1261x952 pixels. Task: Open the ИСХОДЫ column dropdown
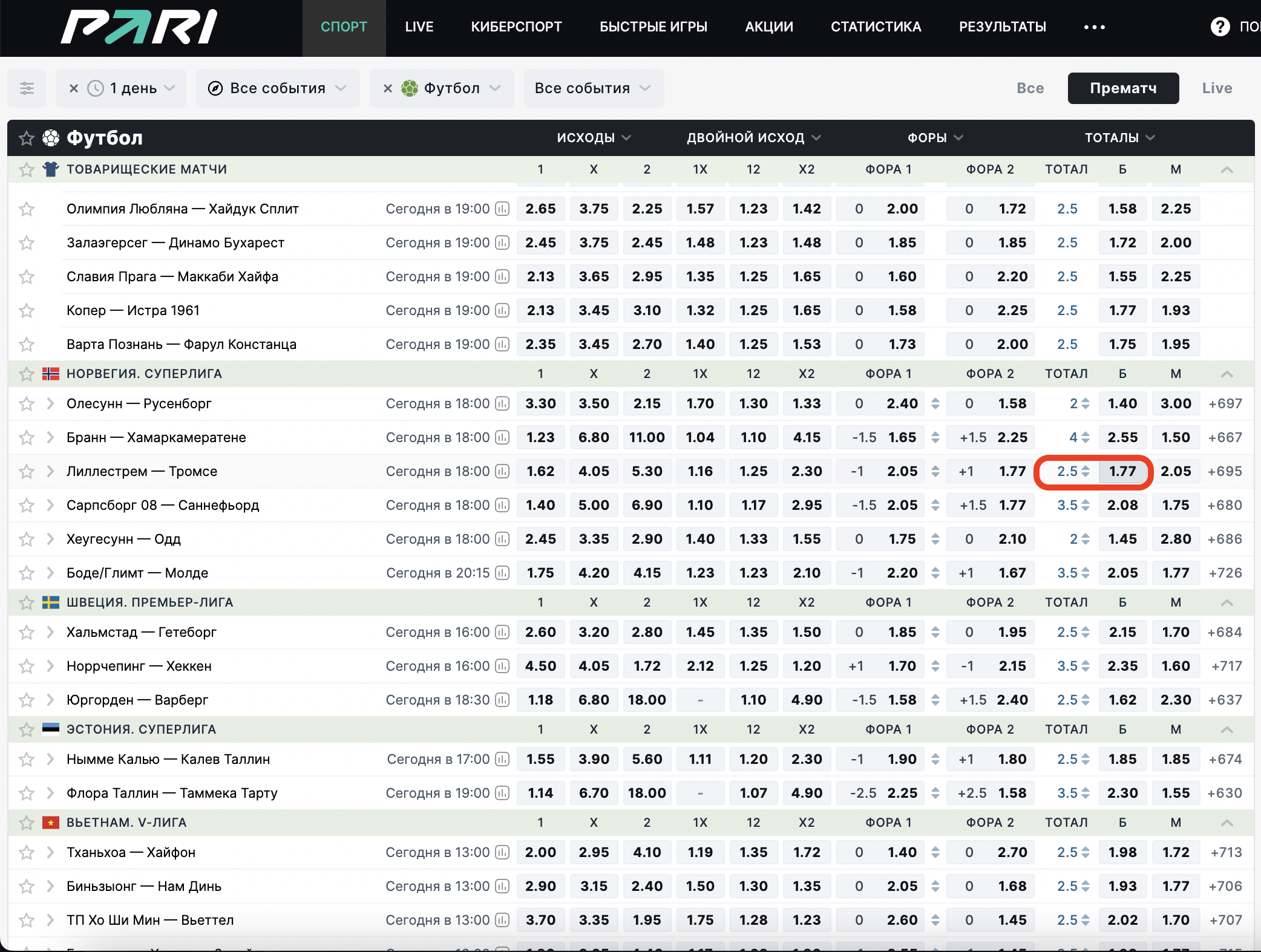coord(594,138)
